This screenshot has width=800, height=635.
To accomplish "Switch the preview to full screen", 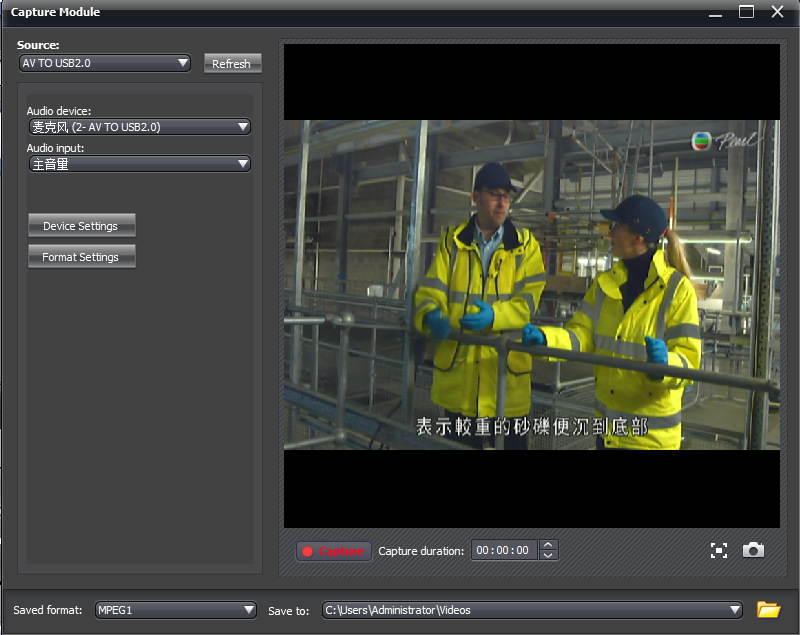I will pyautogui.click(x=718, y=550).
